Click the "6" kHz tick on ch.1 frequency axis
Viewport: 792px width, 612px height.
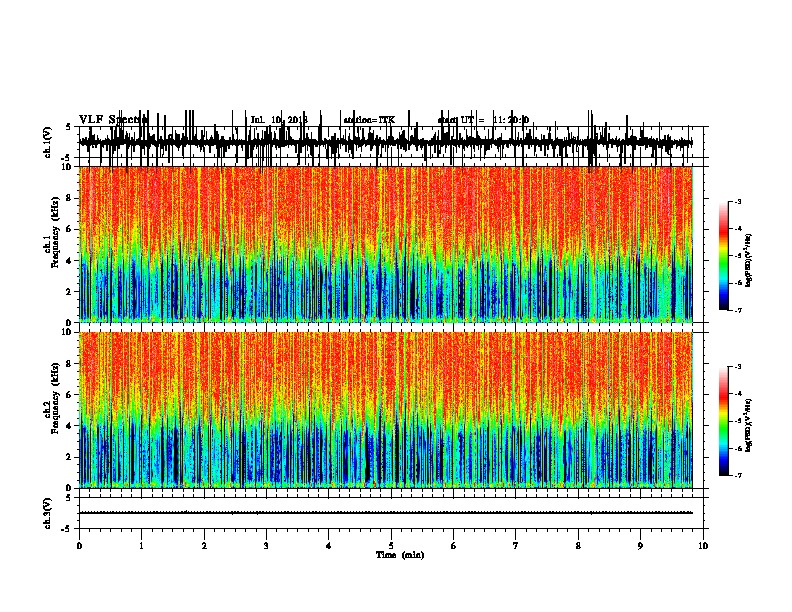(x=69, y=229)
